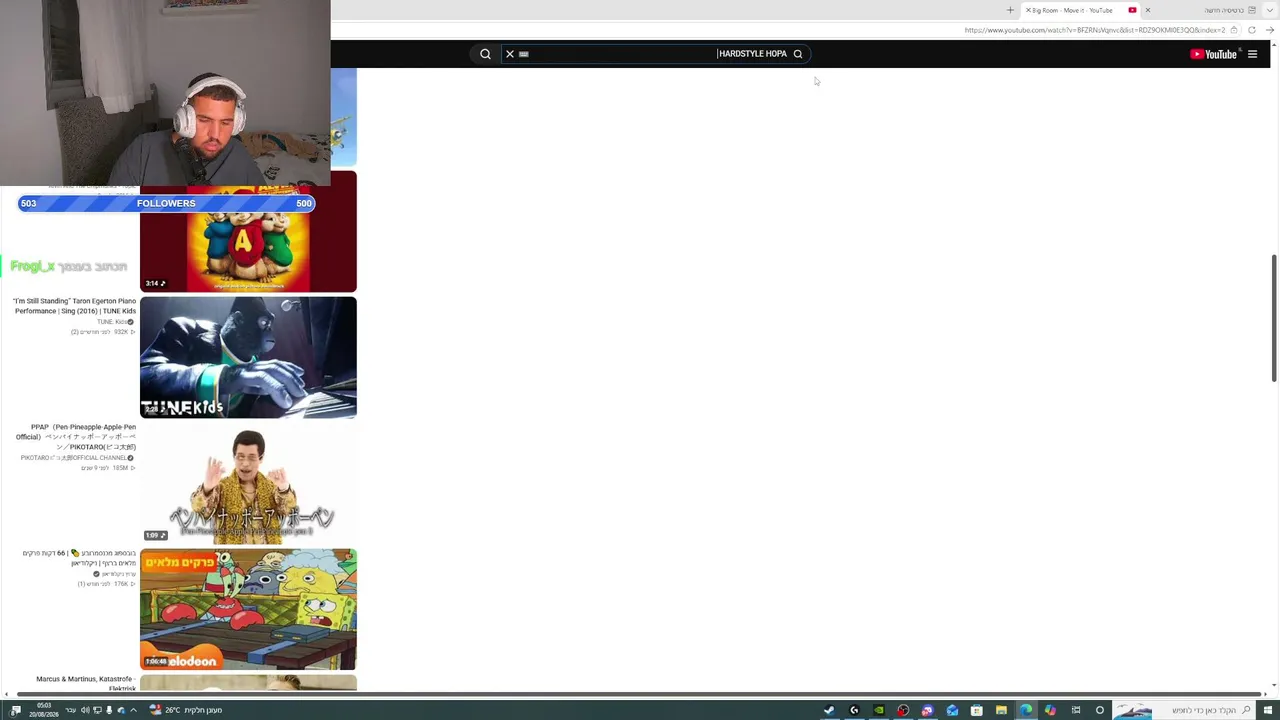Open File Explorer from the taskbar
The height and width of the screenshot is (720, 1280).
tap(1001, 710)
